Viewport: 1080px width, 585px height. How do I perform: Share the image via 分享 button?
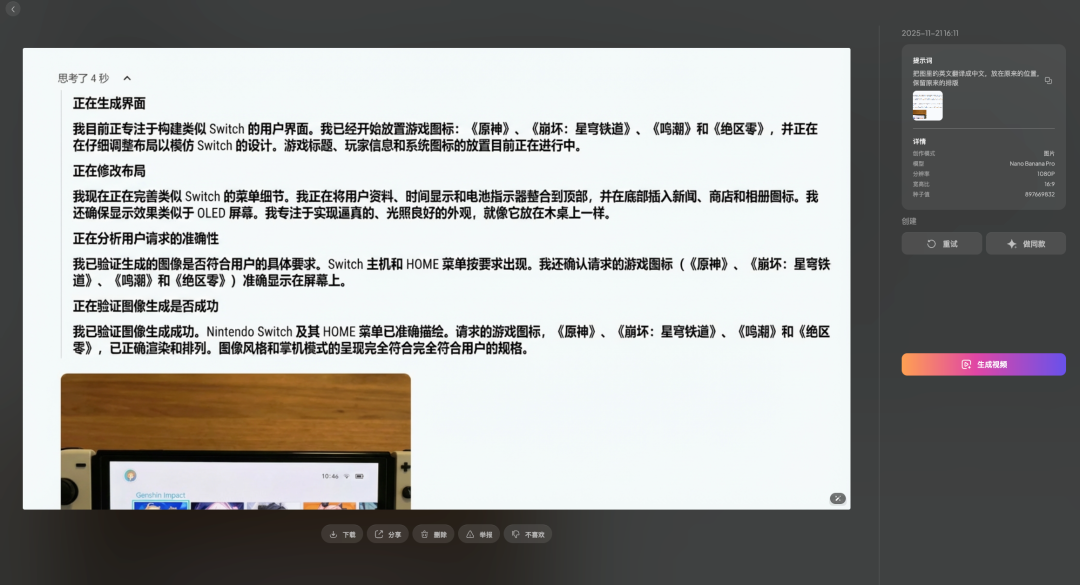[x=387, y=534]
